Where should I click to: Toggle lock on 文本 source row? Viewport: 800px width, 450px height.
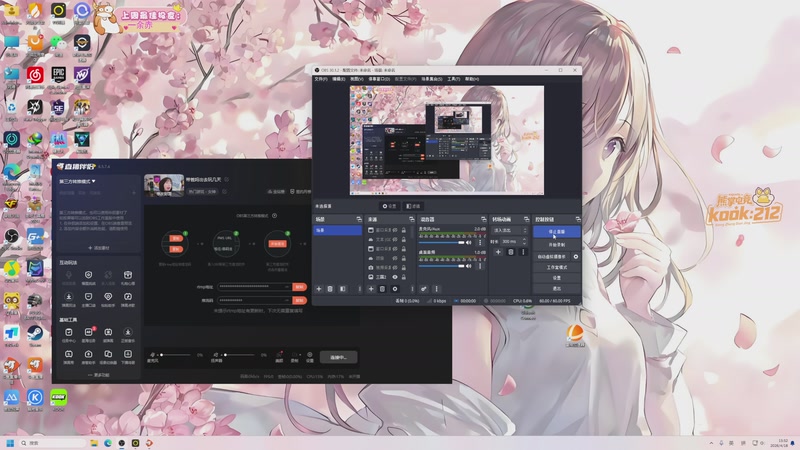[x=404, y=240]
